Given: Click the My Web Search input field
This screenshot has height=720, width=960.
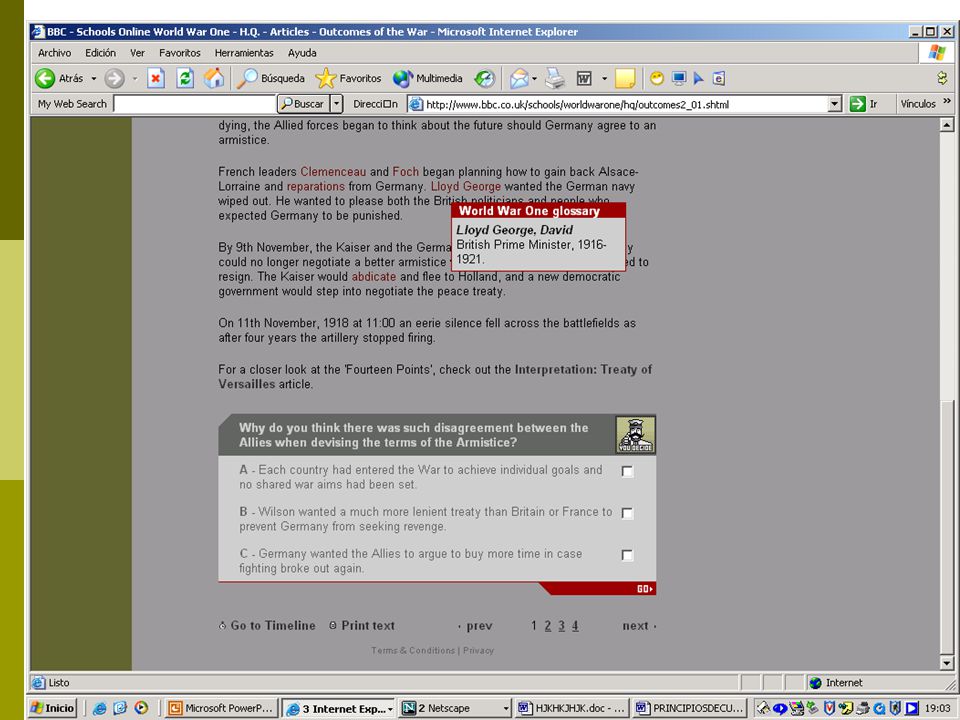Looking at the screenshot, I should click(195, 104).
